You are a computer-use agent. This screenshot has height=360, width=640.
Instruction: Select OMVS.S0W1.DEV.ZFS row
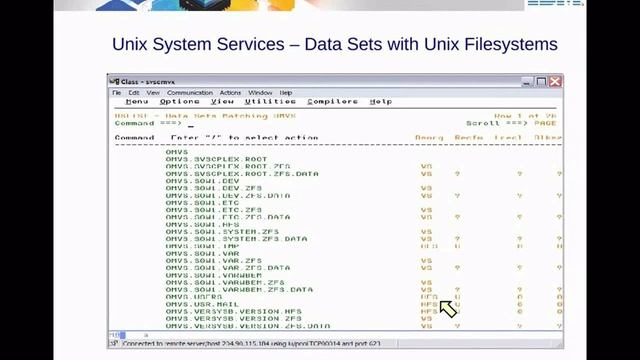coord(213,188)
